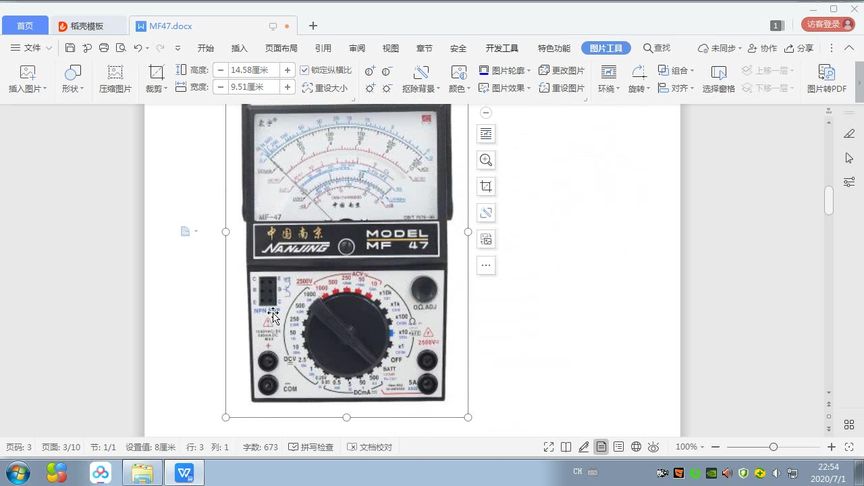864x486 pixels.
Task: Open the Insert (插入) ribbon tab
Action: coord(239,48)
